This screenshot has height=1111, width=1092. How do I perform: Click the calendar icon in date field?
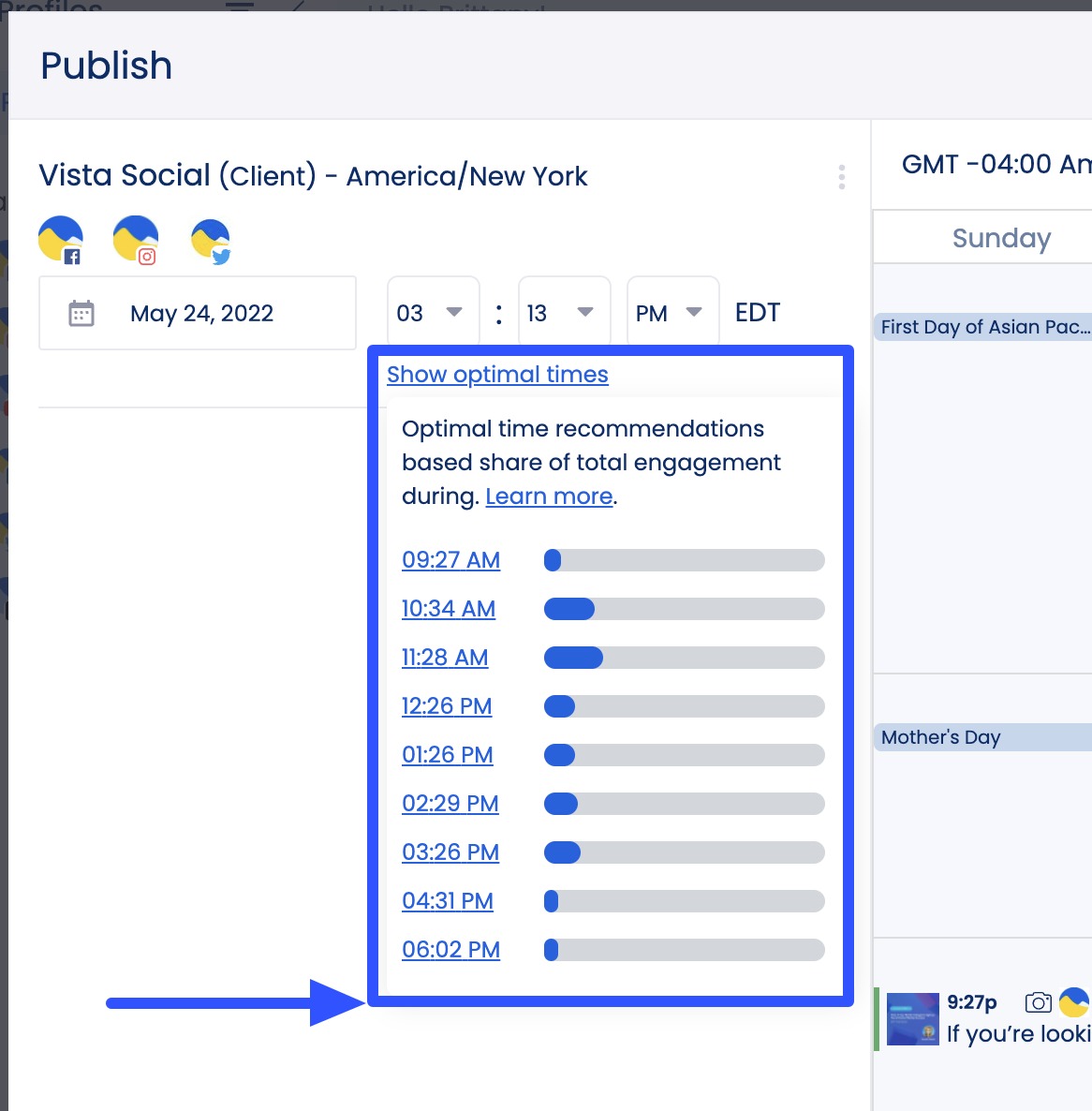point(81,313)
